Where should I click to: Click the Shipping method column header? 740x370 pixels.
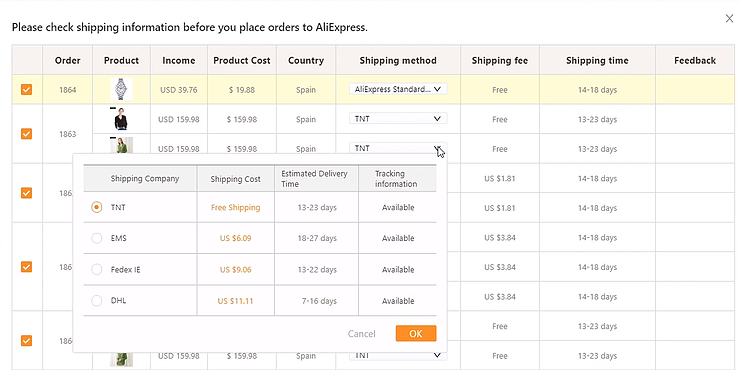point(398,60)
